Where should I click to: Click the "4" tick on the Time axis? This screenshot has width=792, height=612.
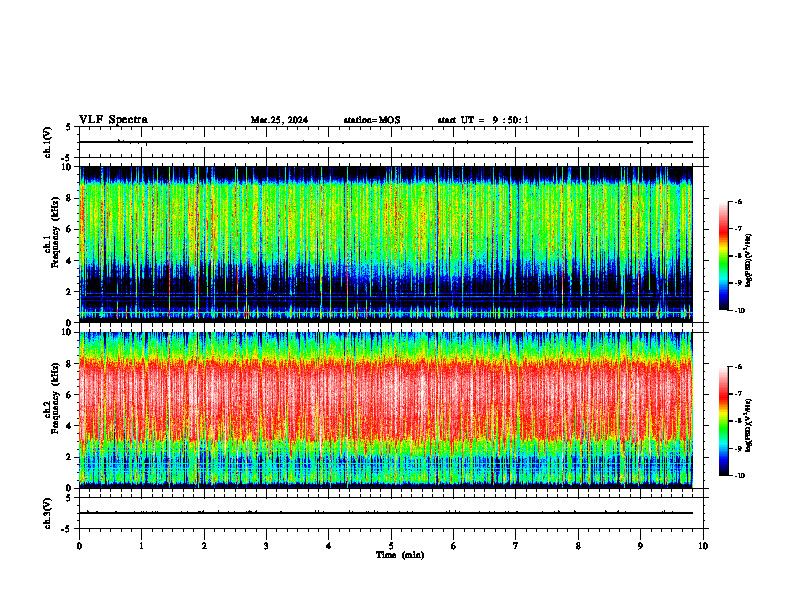pos(329,546)
